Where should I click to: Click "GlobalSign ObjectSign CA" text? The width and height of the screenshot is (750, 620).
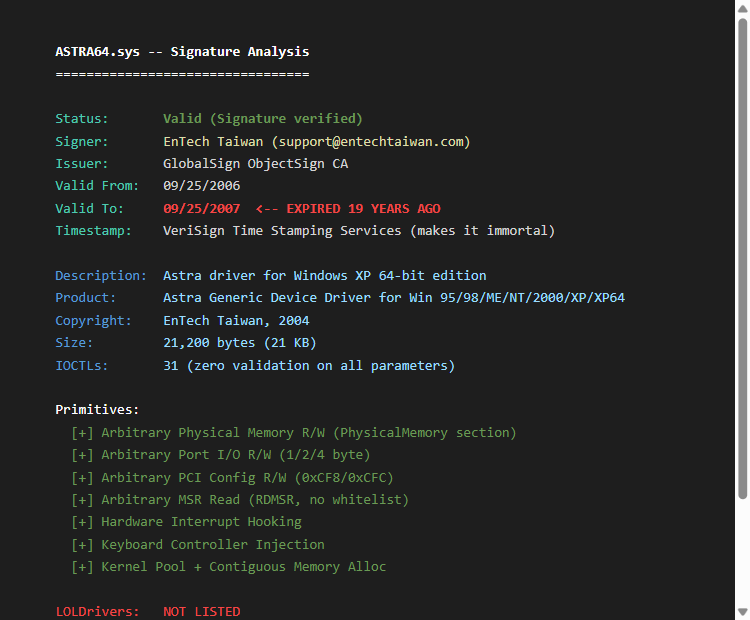[x=255, y=164]
